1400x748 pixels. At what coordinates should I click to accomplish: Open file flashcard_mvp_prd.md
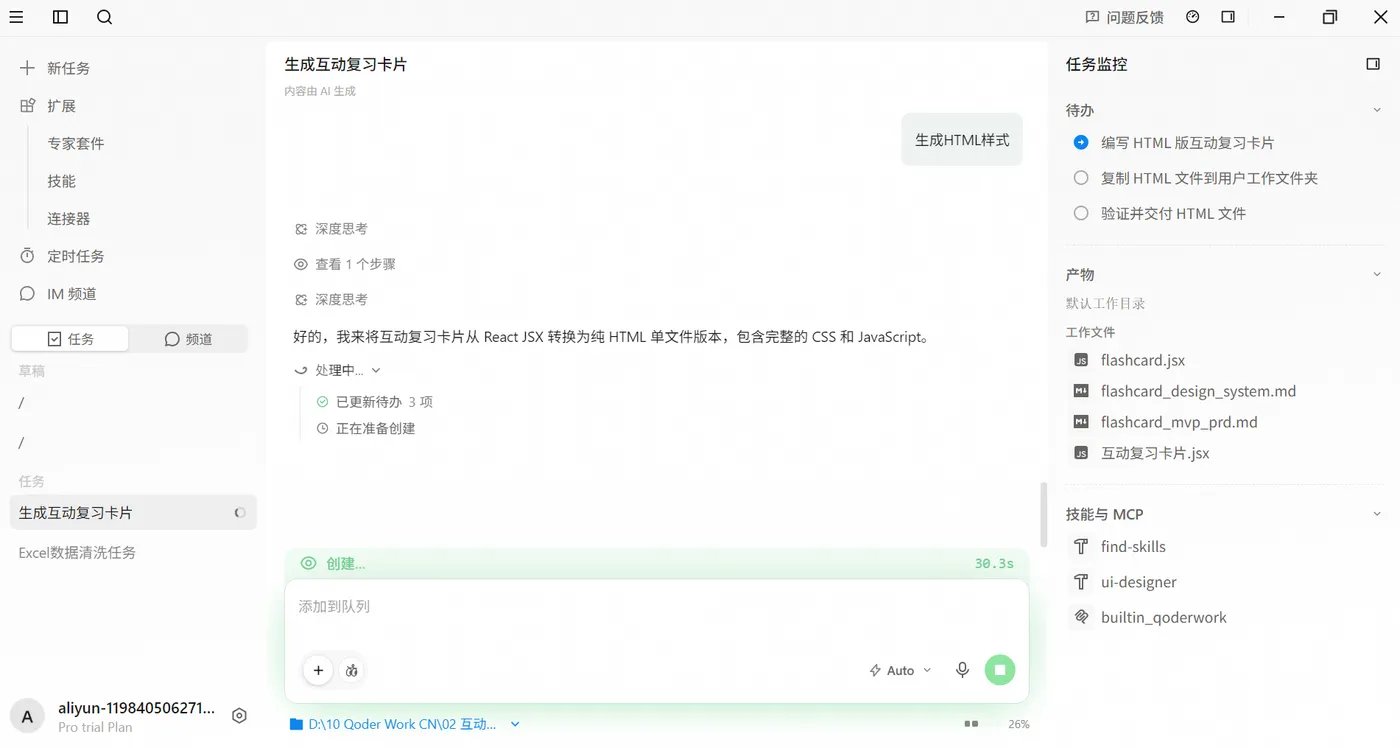(x=1179, y=422)
